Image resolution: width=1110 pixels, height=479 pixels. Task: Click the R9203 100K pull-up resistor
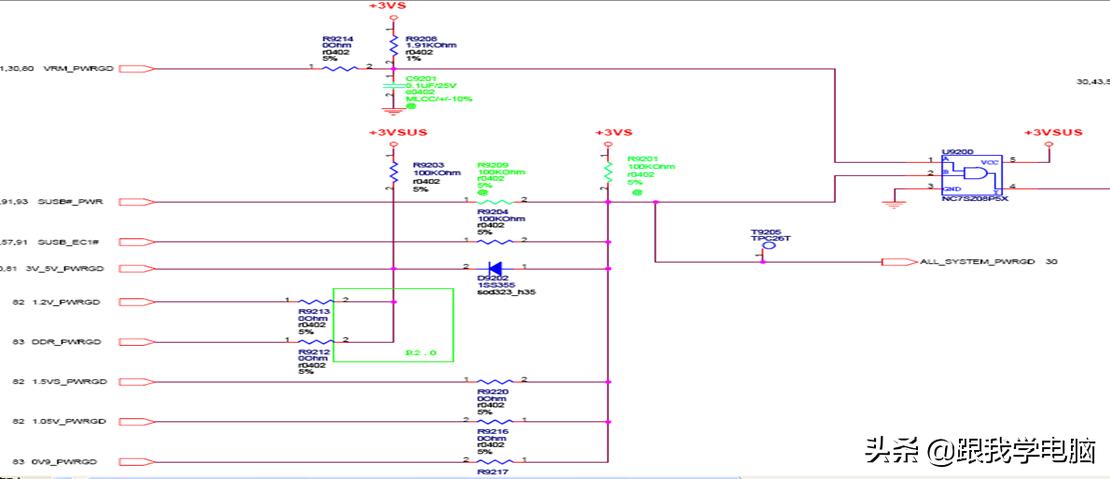(x=392, y=172)
